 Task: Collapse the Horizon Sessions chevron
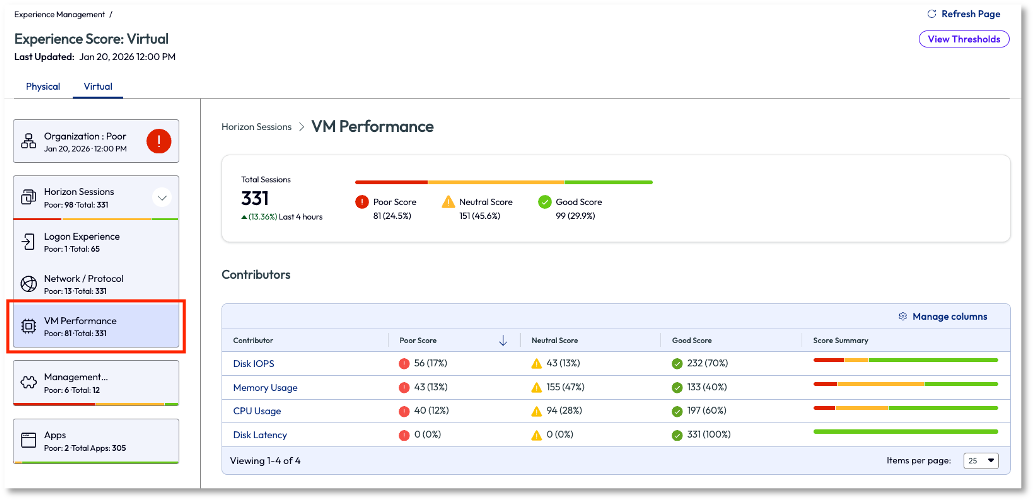[162, 197]
